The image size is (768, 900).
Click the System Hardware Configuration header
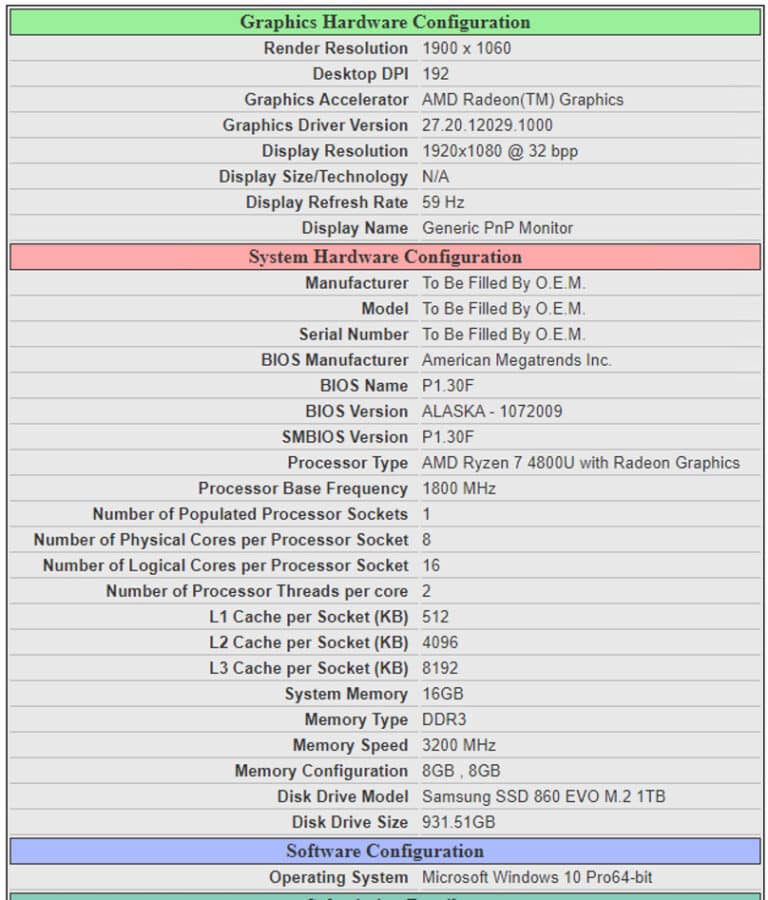pyautogui.click(x=385, y=257)
